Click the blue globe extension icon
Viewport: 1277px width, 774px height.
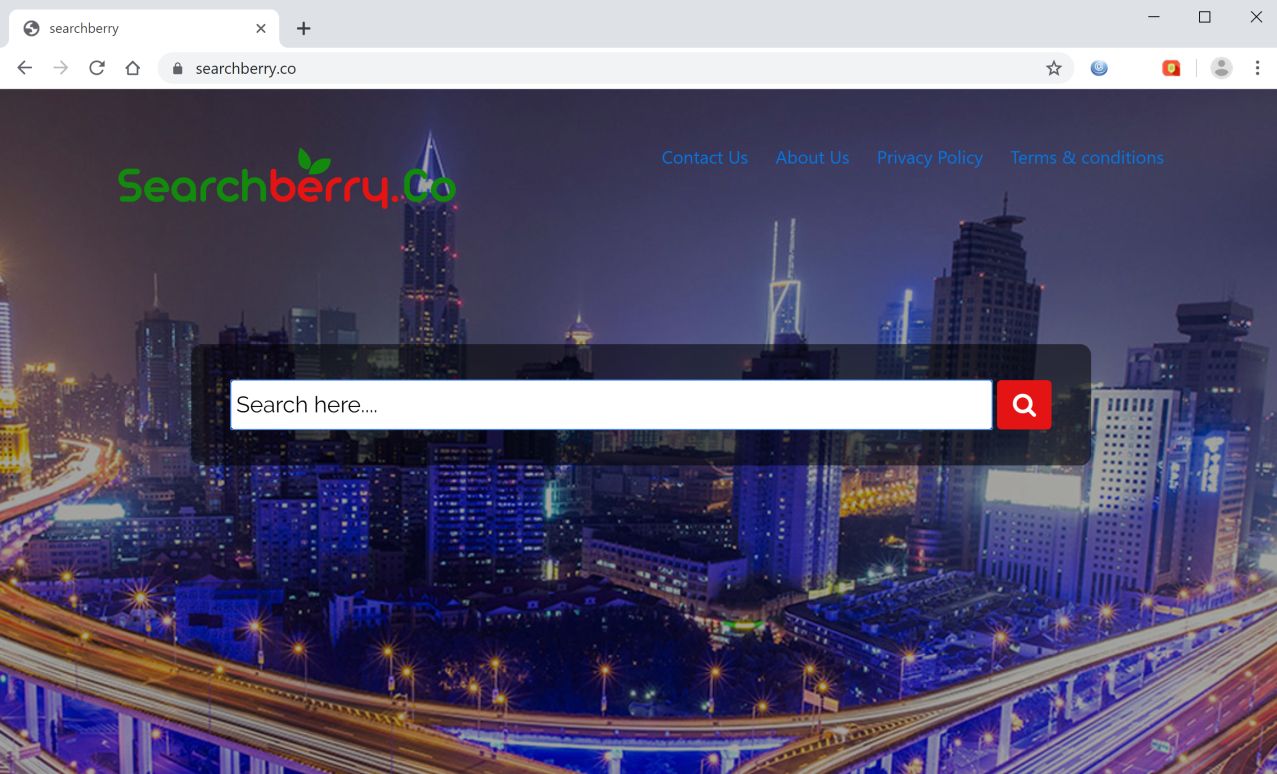coord(1099,68)
